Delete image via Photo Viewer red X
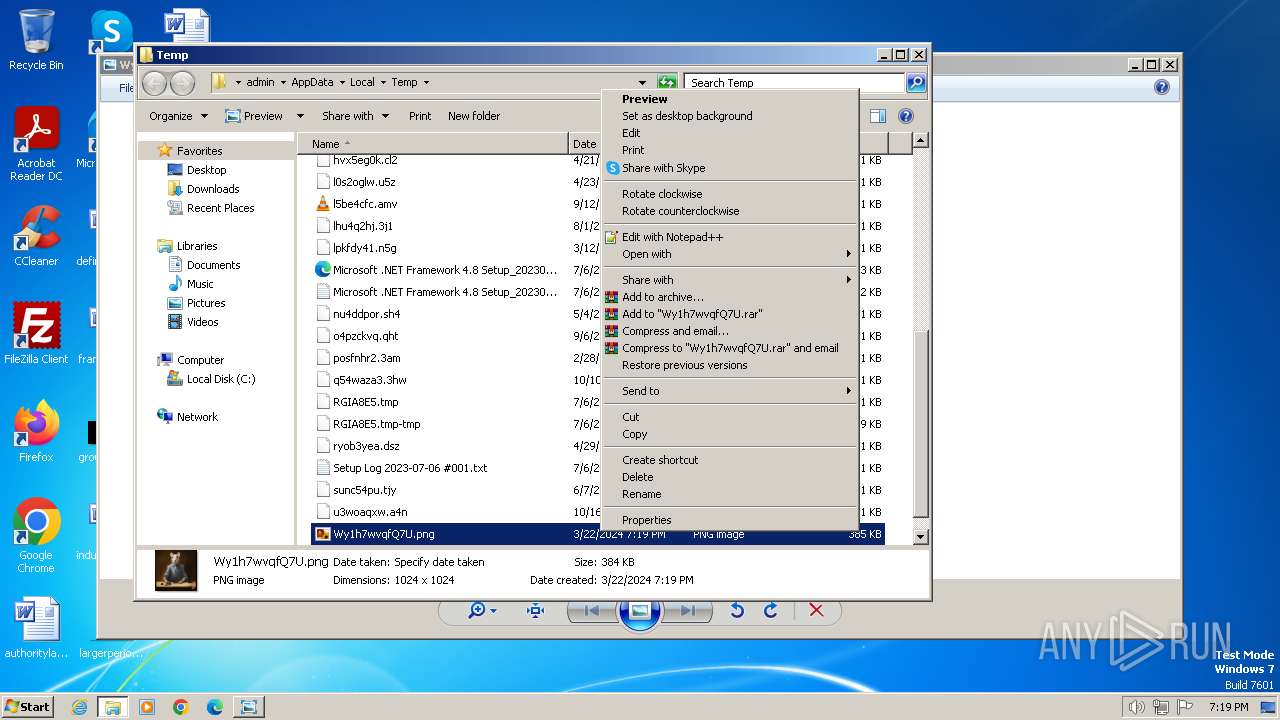1280x720 pixels. point(816,610)
